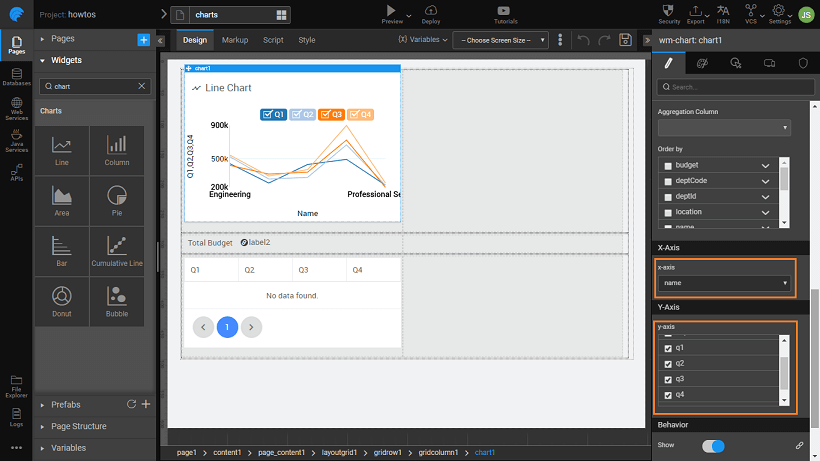
Task: Toggle the Show behavior switch
Action: (713, 445)
